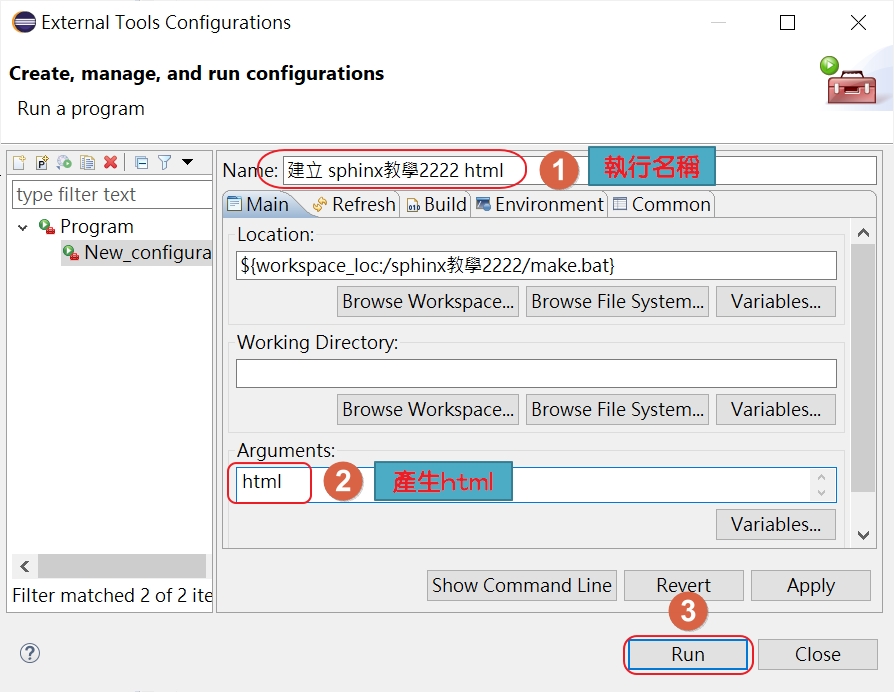This screenshot has width=894, height=692.
Task: Browse File System for Working Directory
Action: (617, 409)
